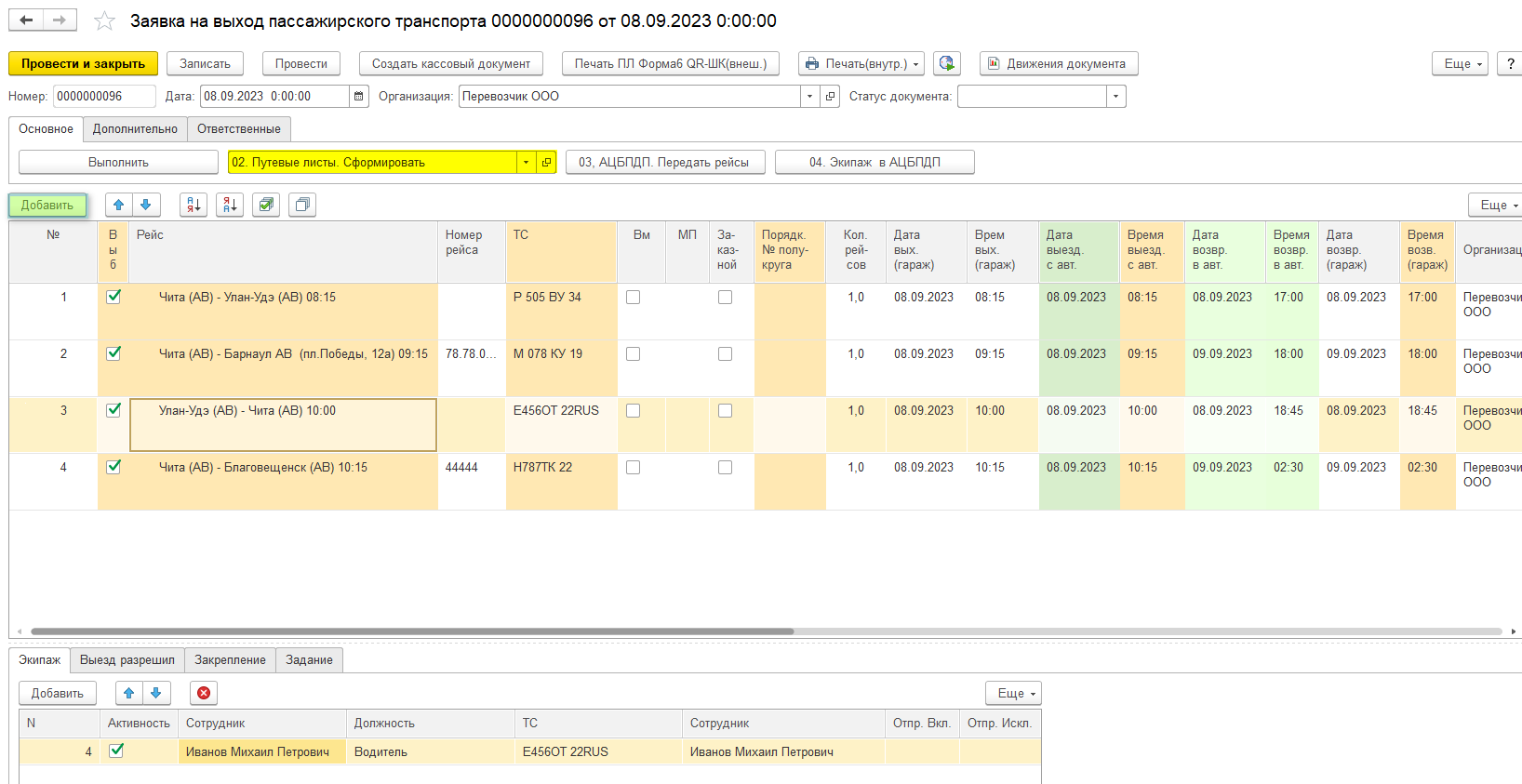This screenshot has height=784, width=1522.
Task: Move trip row up with blue arrow
Action: (x=119, y=205)
